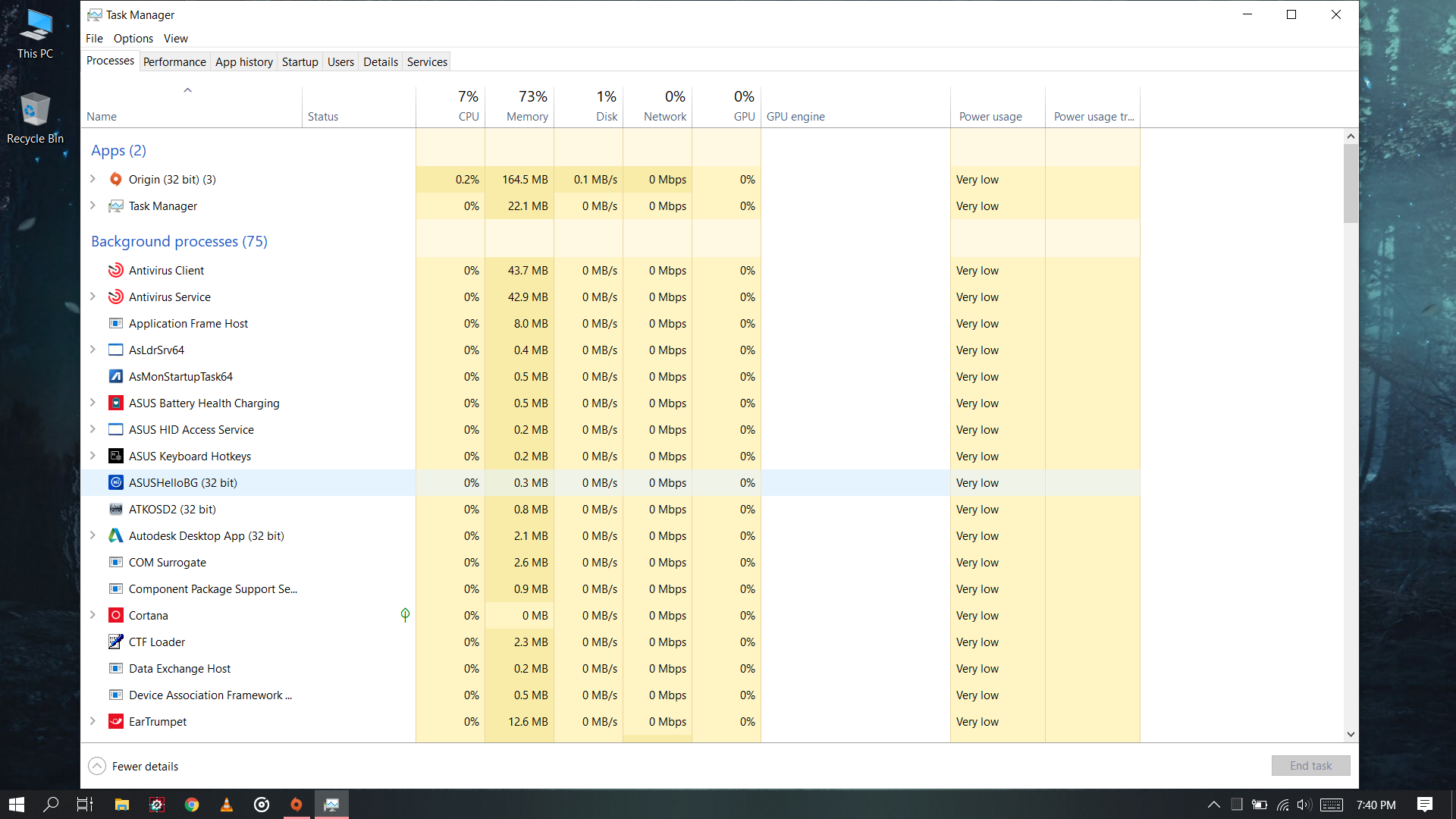The width and height of the screenshot is (1456, 819).
Task: Click the ASUSHelloBG process icon
Action: pos(115,483)
